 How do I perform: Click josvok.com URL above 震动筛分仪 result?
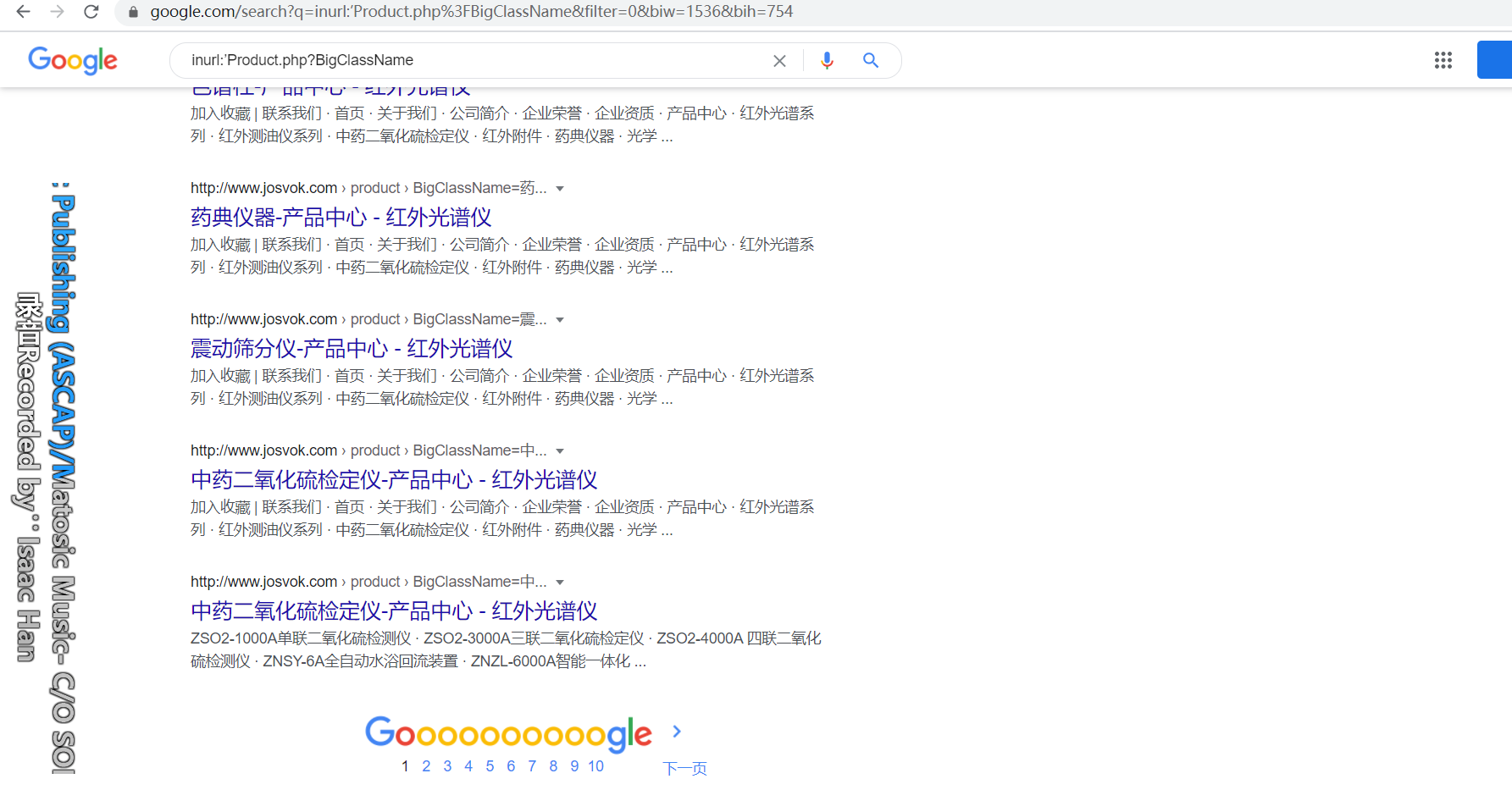[368, 319]
